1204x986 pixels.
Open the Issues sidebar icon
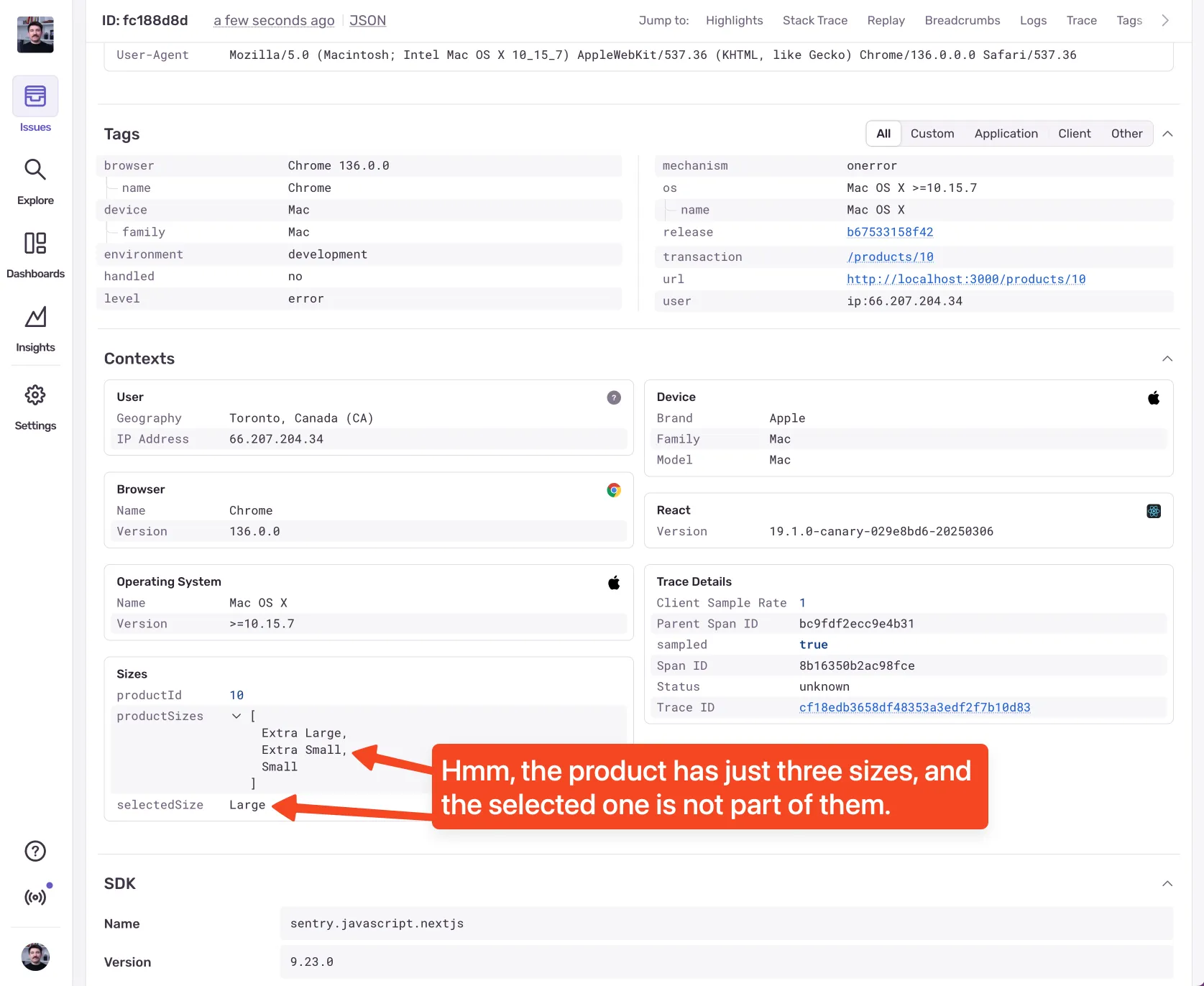(x=35, y=97)
